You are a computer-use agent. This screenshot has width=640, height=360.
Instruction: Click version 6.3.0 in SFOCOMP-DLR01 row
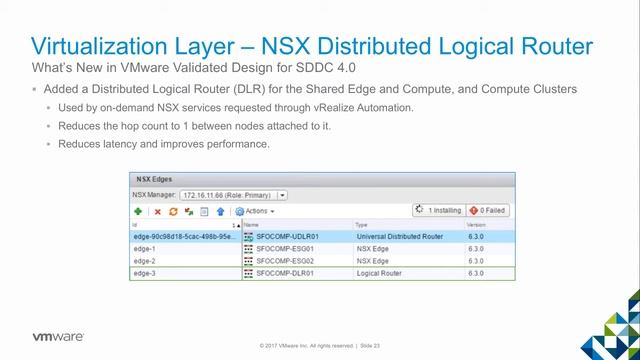(476, 273)
